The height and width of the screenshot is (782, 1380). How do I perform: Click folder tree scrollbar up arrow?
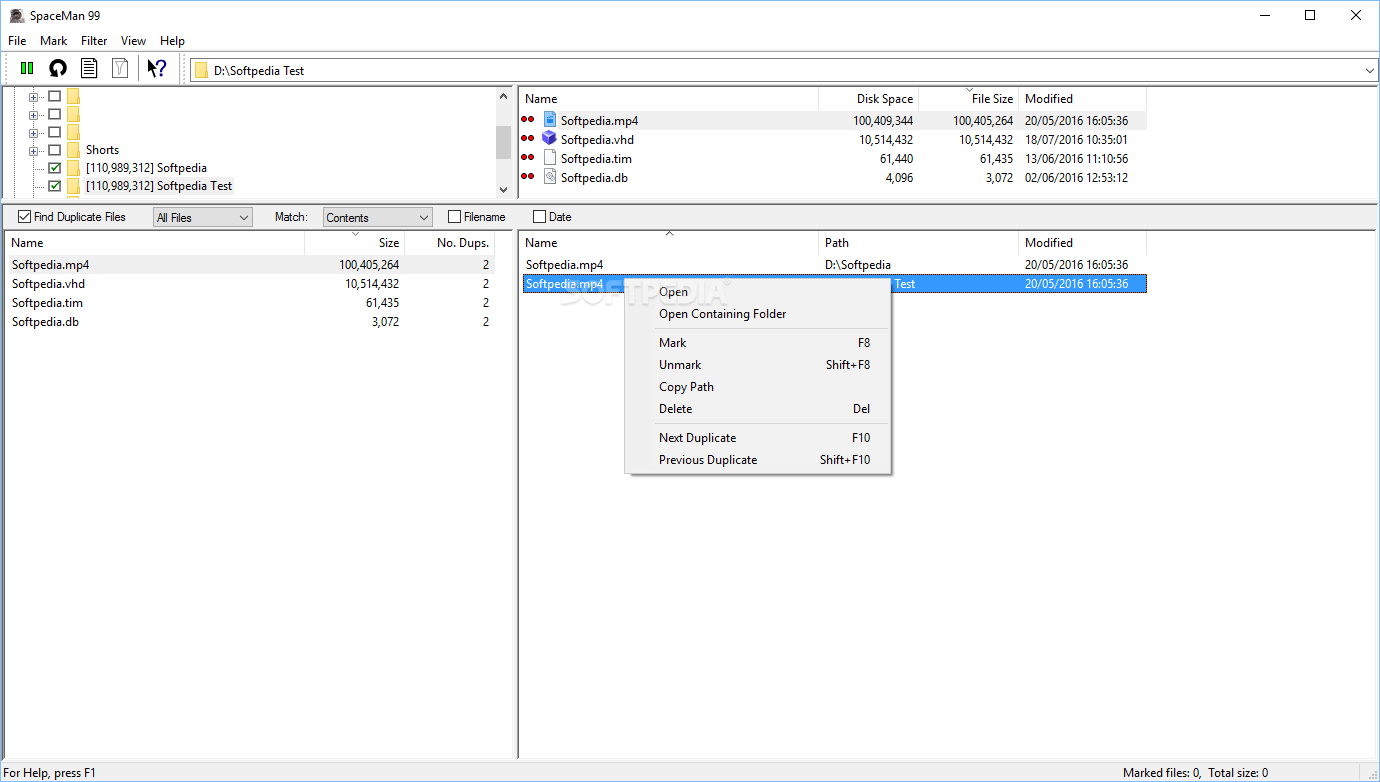point(503,97)
